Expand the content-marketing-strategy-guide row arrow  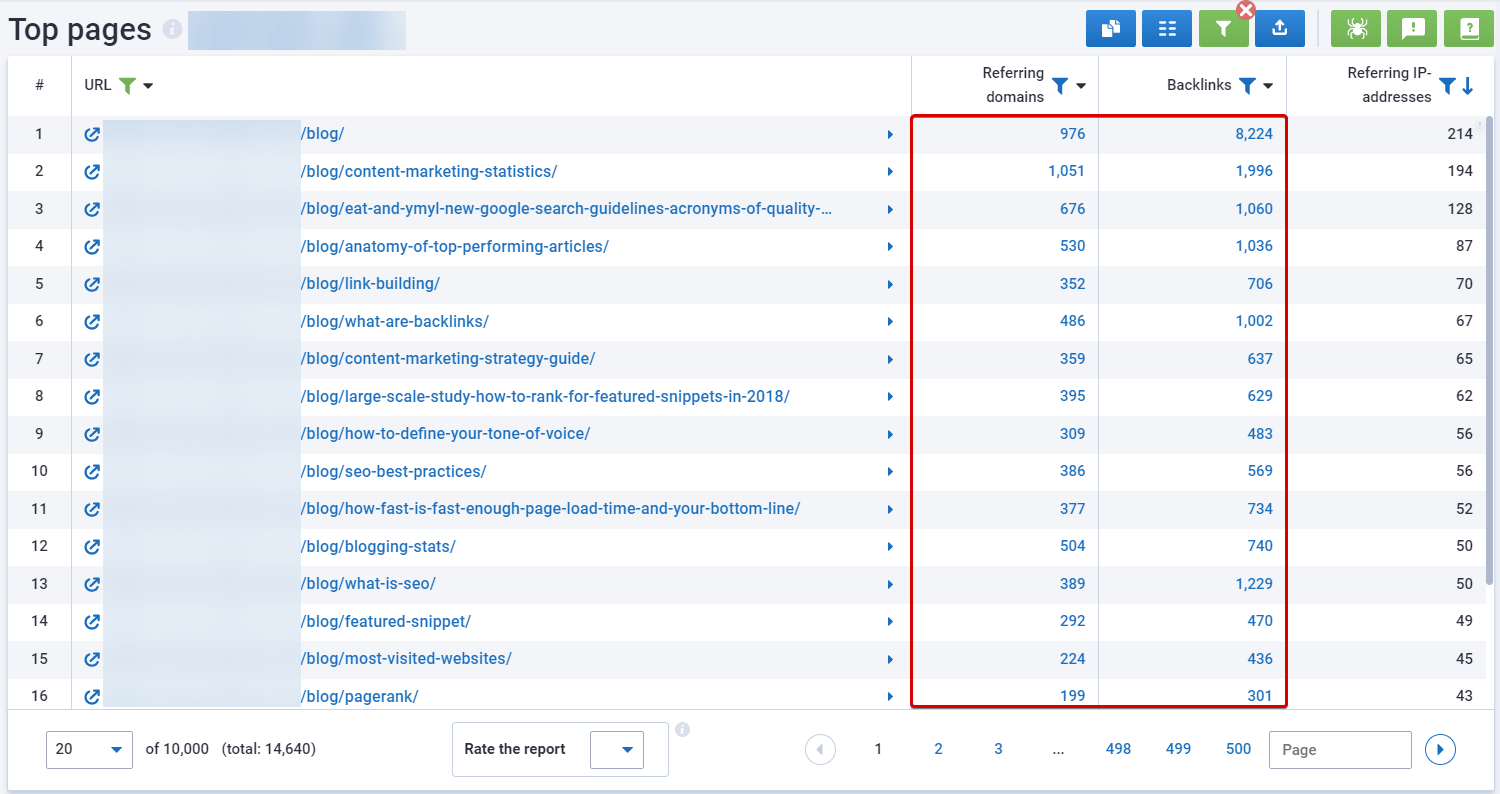(x=890, y=359)
